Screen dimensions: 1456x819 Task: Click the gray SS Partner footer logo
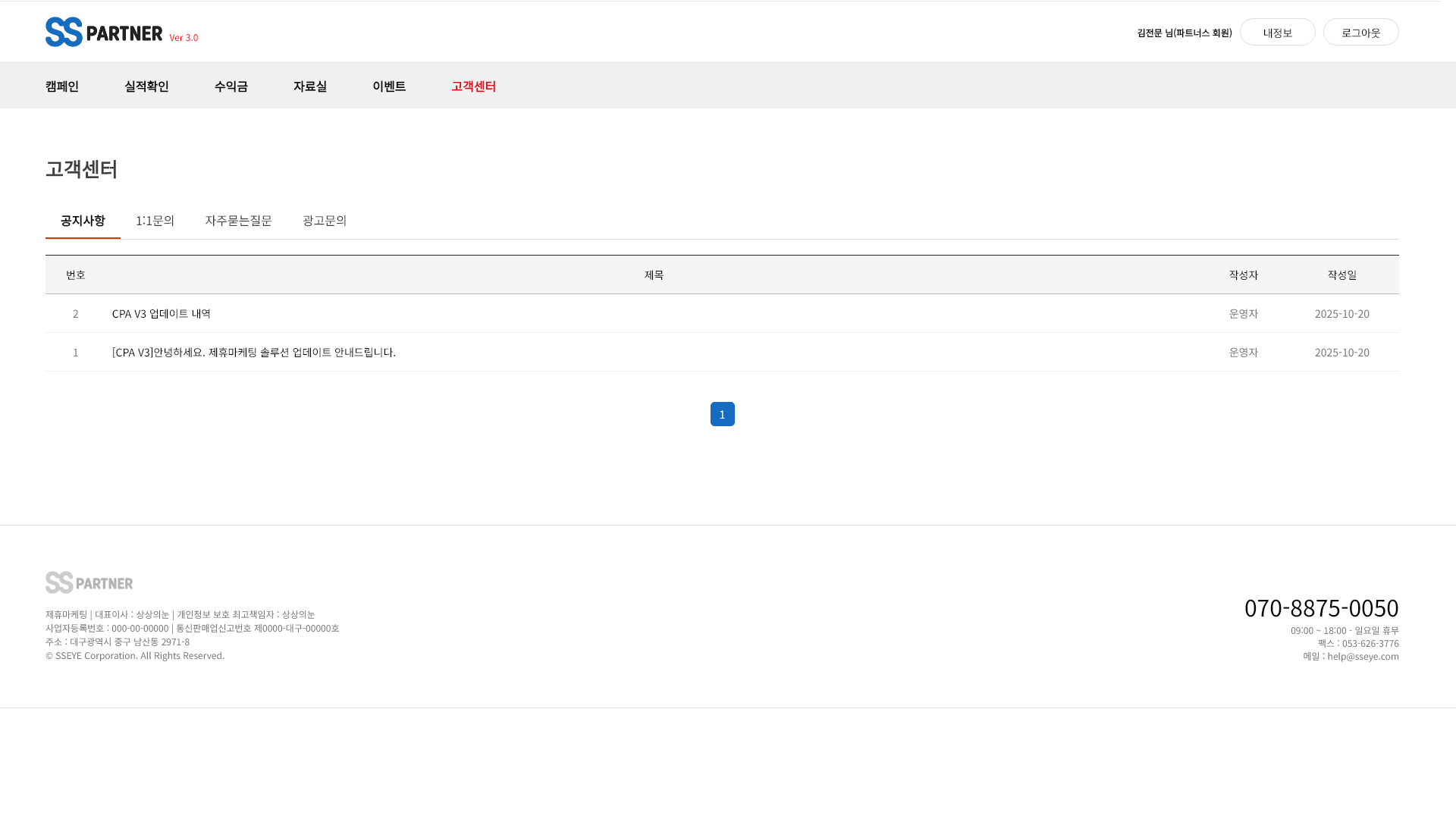point(89,582)
